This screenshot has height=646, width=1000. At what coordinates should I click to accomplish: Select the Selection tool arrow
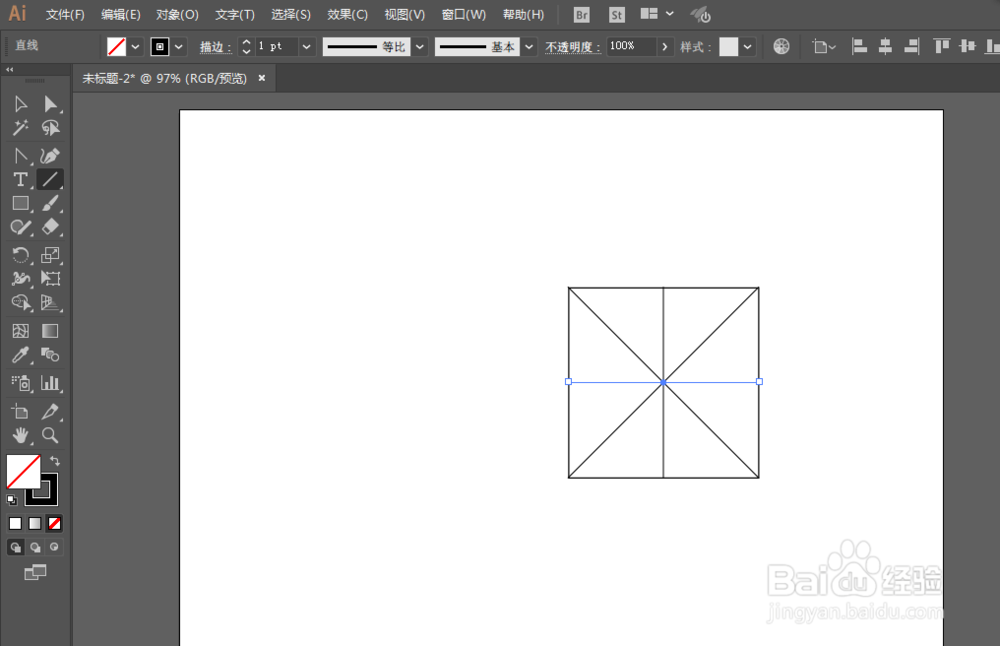click(x=20, y=103)
